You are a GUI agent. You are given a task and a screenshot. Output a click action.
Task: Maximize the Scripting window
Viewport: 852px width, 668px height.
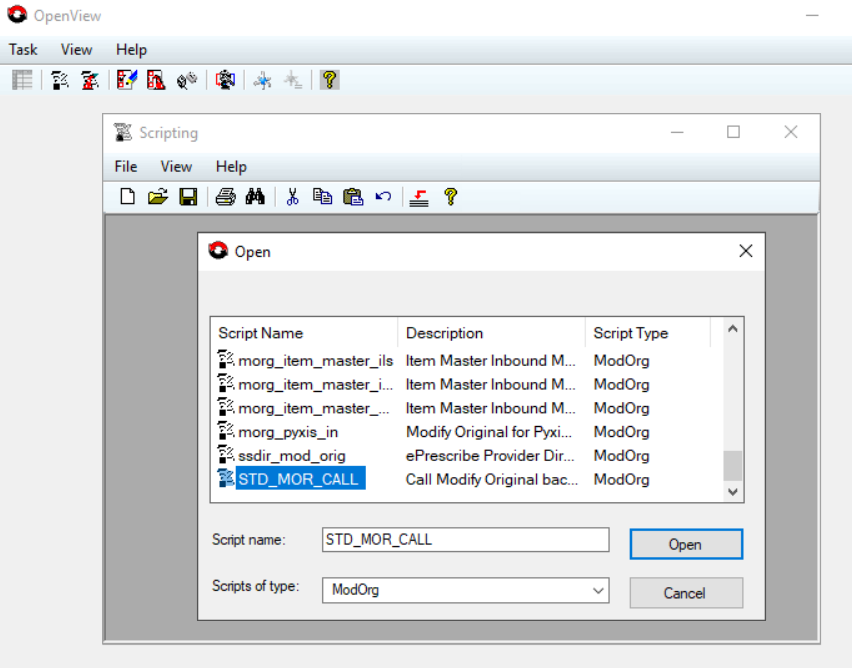tap(733, 132)
